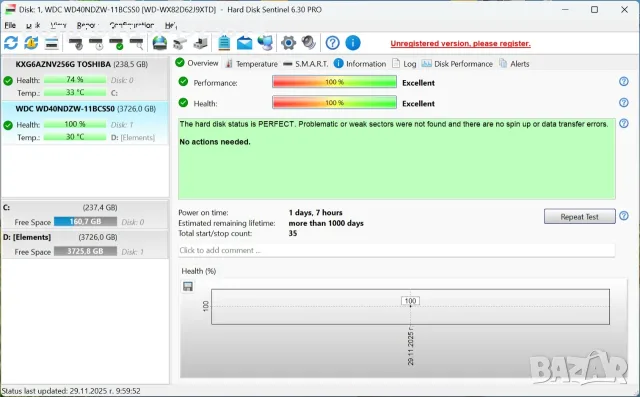
Task: Open the Help menu
Action: coord(170,25)
